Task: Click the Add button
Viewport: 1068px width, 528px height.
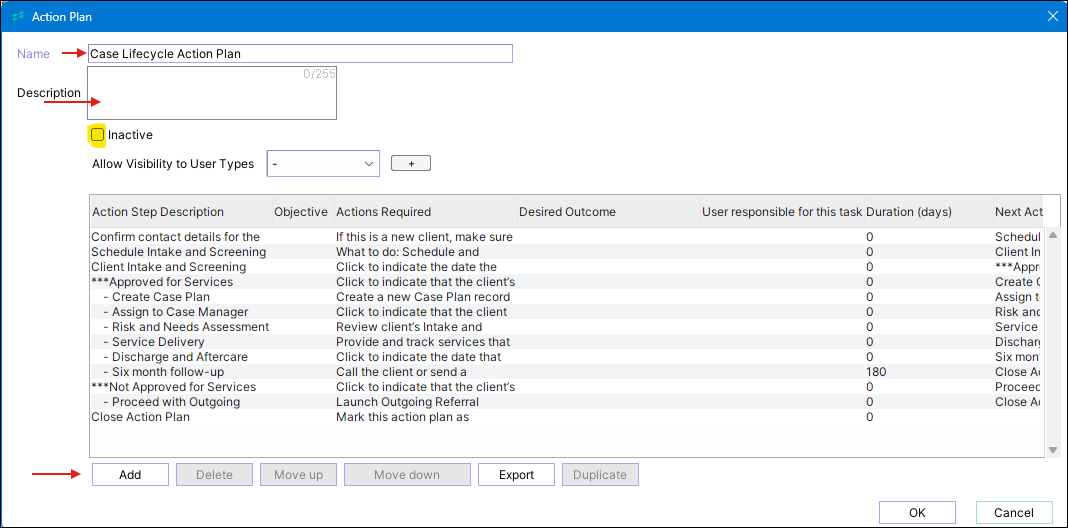Action: tap(130, 475)
